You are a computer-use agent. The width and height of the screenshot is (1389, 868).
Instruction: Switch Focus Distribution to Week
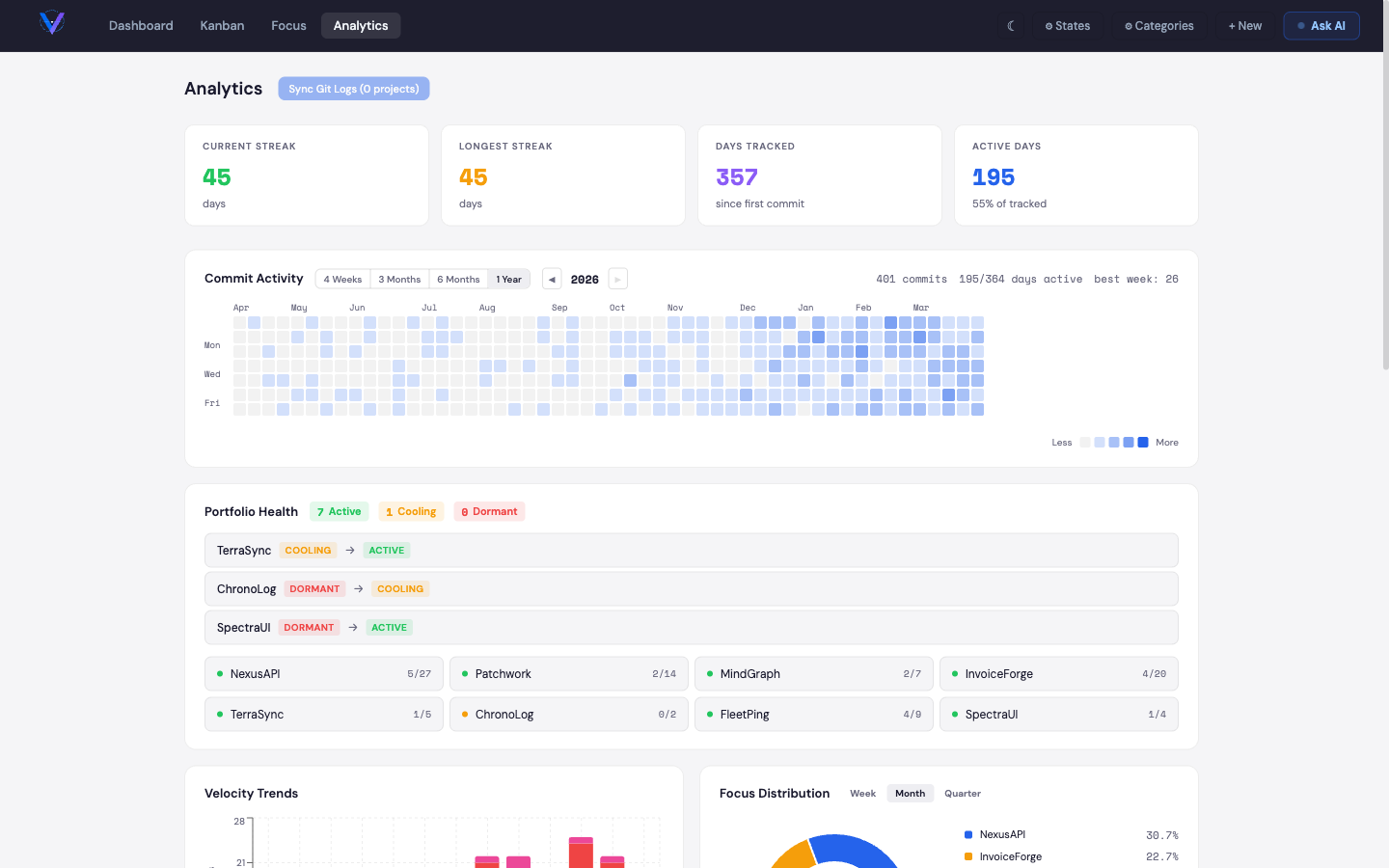[862, 794]
